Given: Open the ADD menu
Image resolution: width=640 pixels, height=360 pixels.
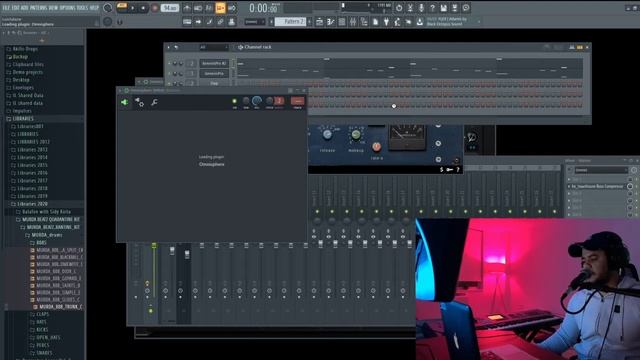Looking at the screenshot, I should coord(24,7).
